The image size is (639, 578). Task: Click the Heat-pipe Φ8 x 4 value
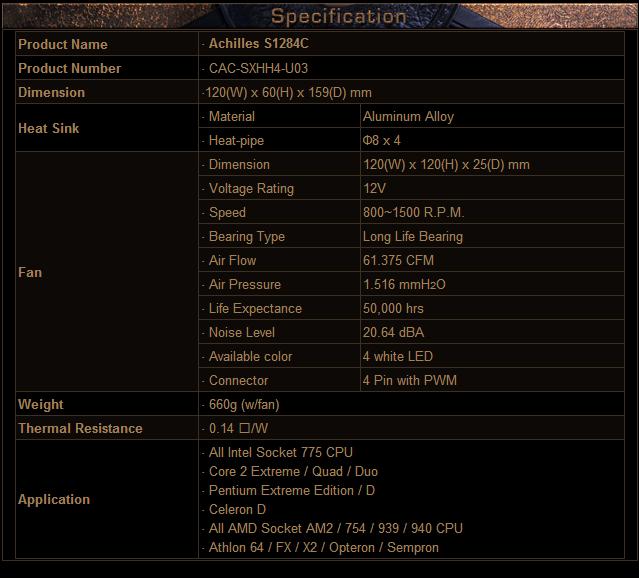tap(382, 141)
